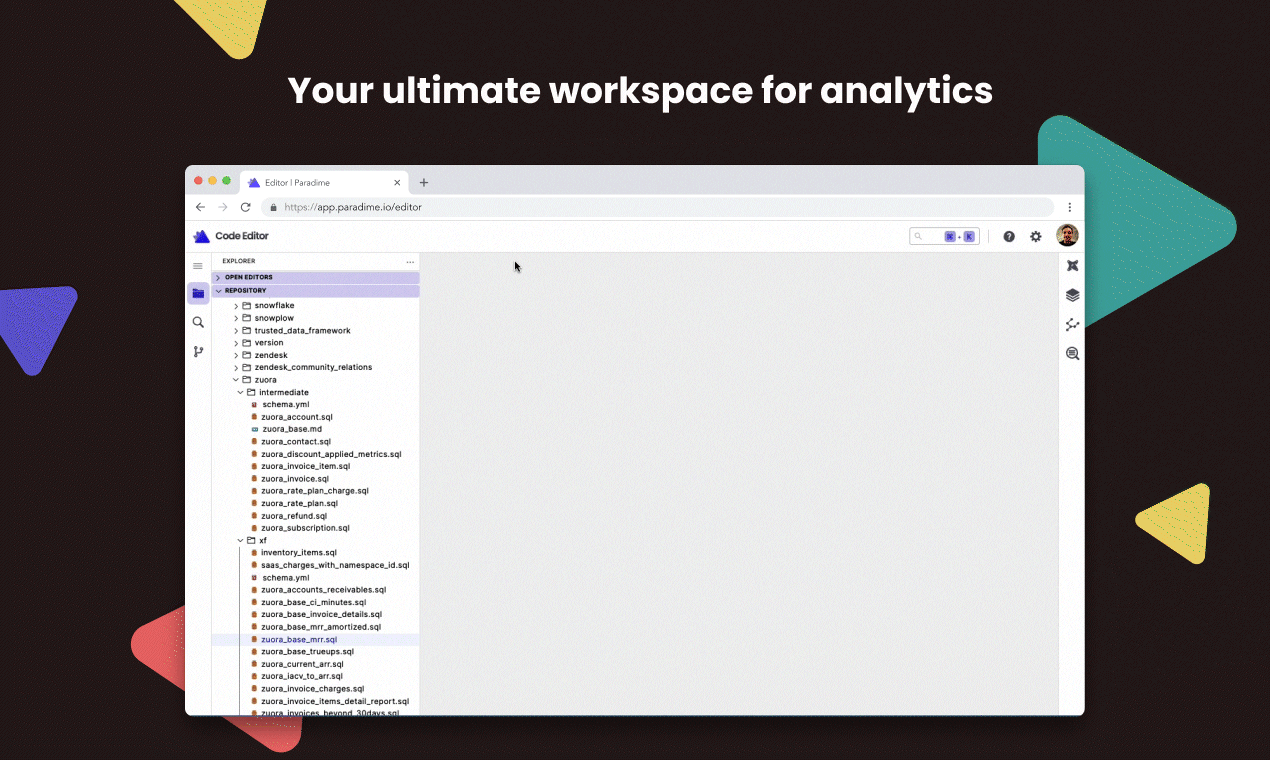
Task: Select the file explorer folder icon
Action: tap(198, 293)
